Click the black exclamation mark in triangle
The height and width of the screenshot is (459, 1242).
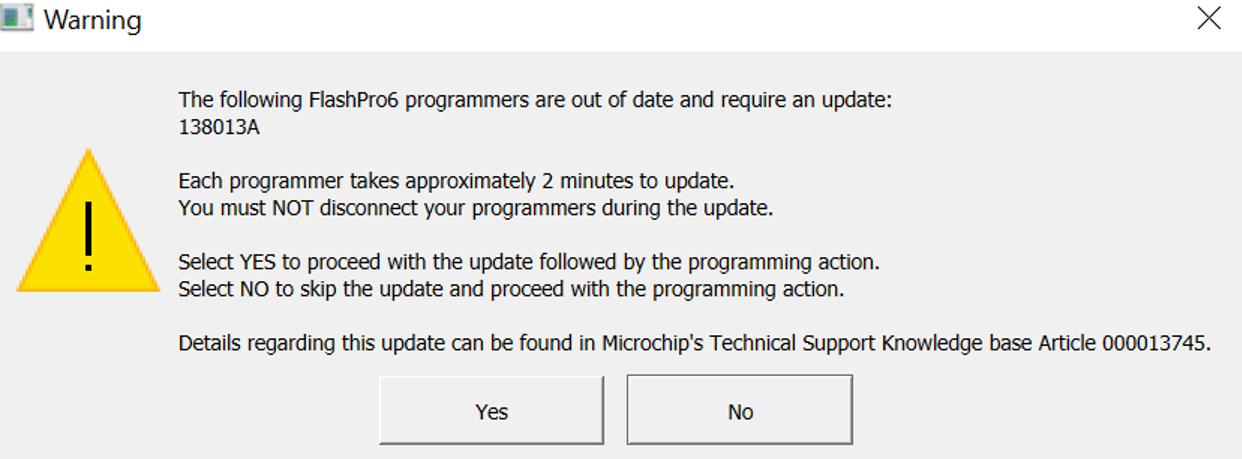click(89, 236)
